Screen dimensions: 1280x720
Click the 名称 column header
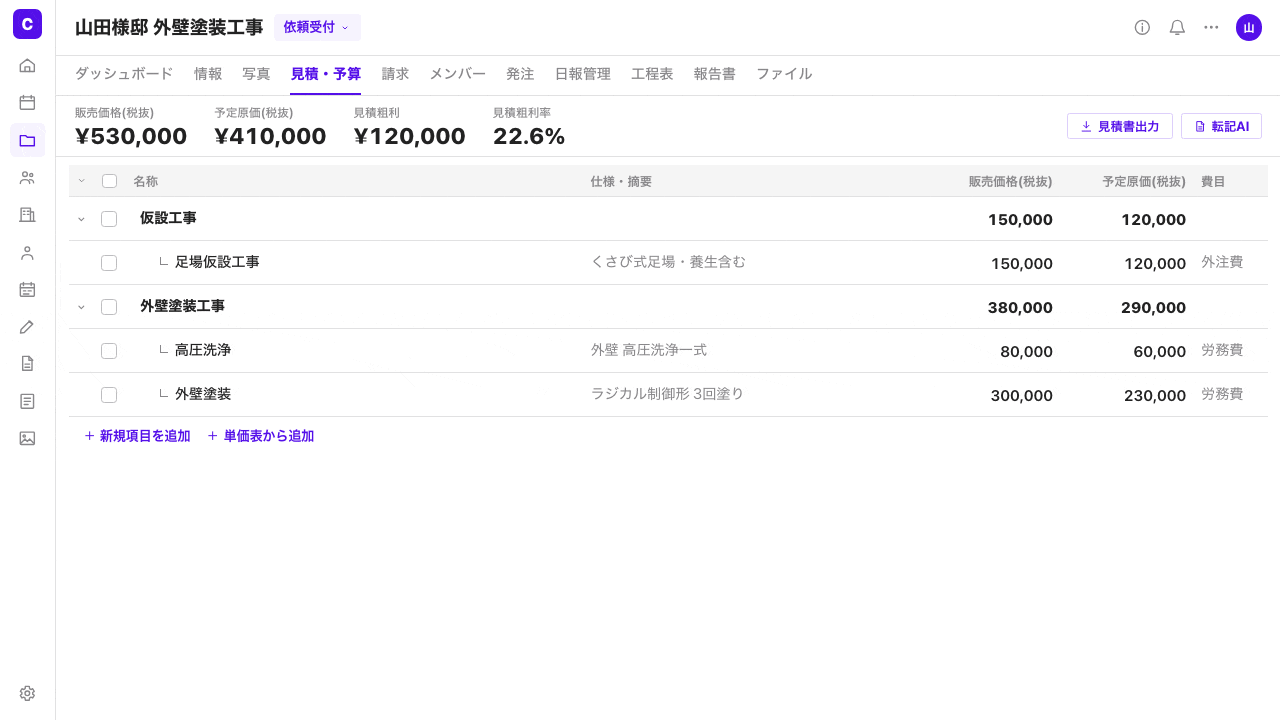coord(145,181)
